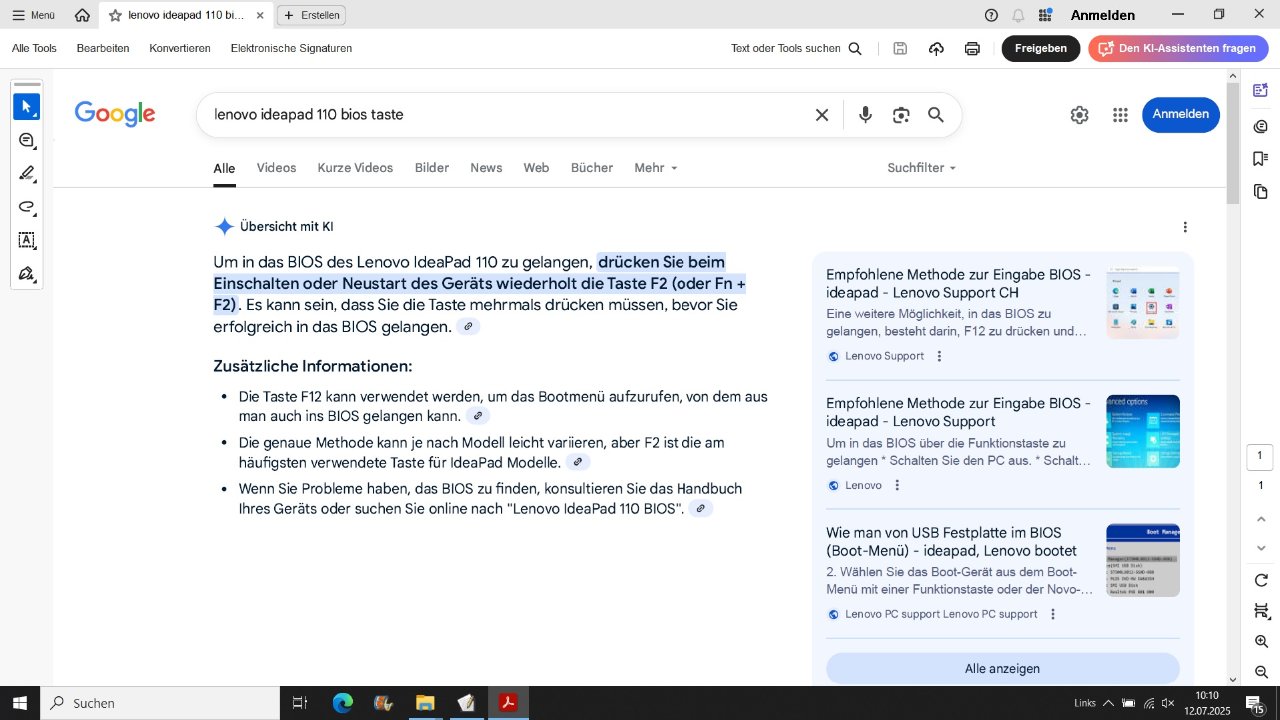Open Alle Tools menu

34,48
